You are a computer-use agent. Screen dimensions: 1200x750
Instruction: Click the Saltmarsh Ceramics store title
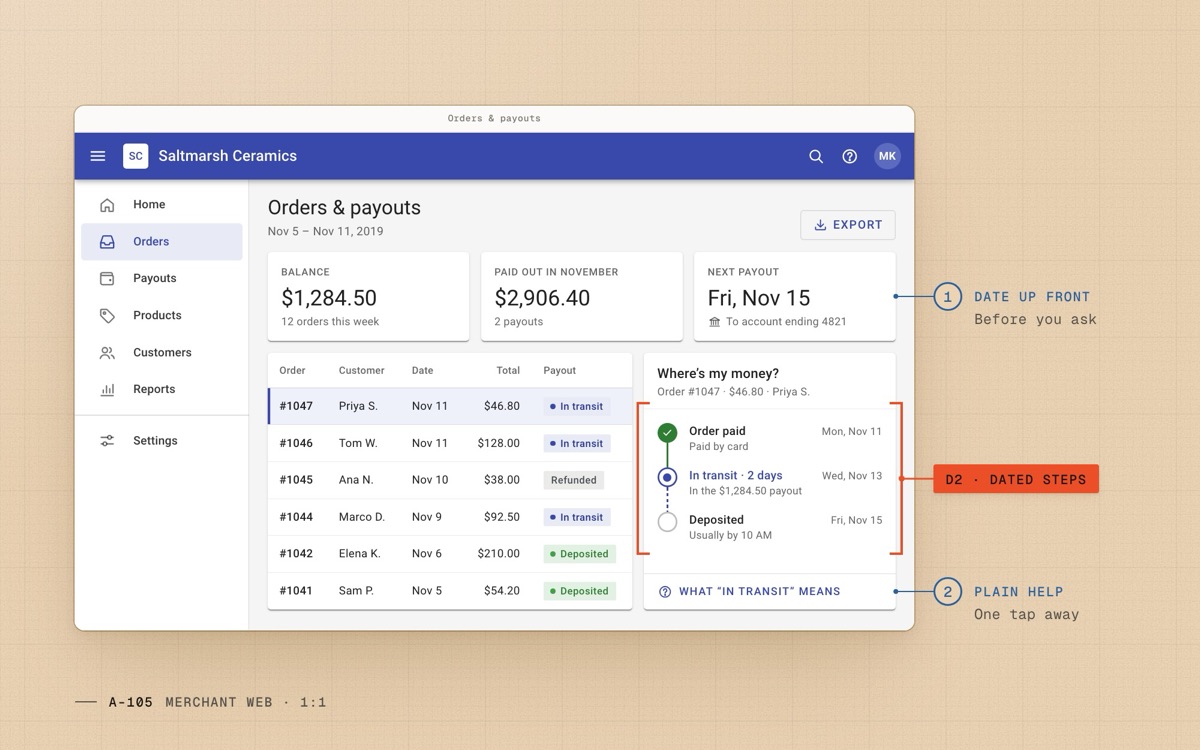(x=227, y=156)
